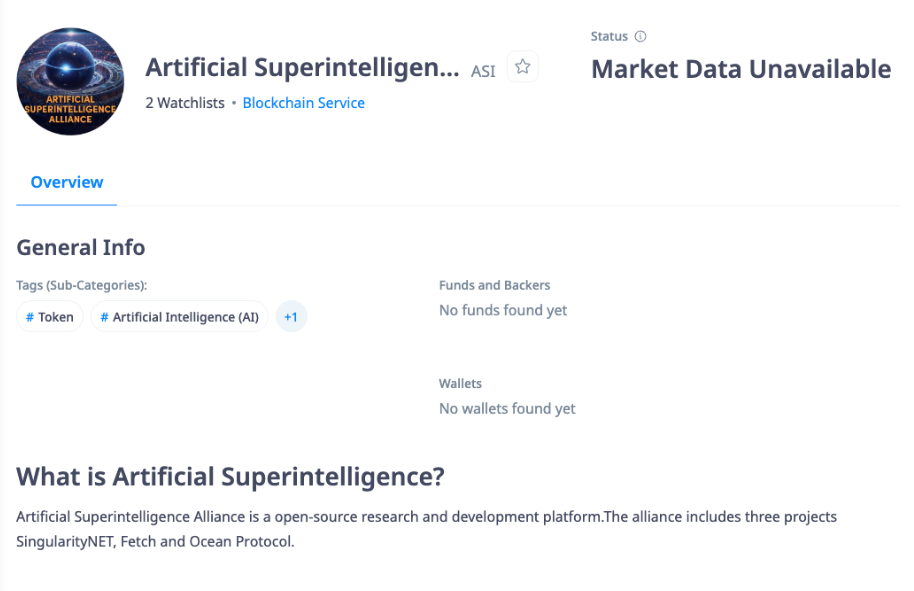The image size is (914, 591).
Task: Select the Artificial Intelligence (AI) tag
Action: tap(180, 316)
